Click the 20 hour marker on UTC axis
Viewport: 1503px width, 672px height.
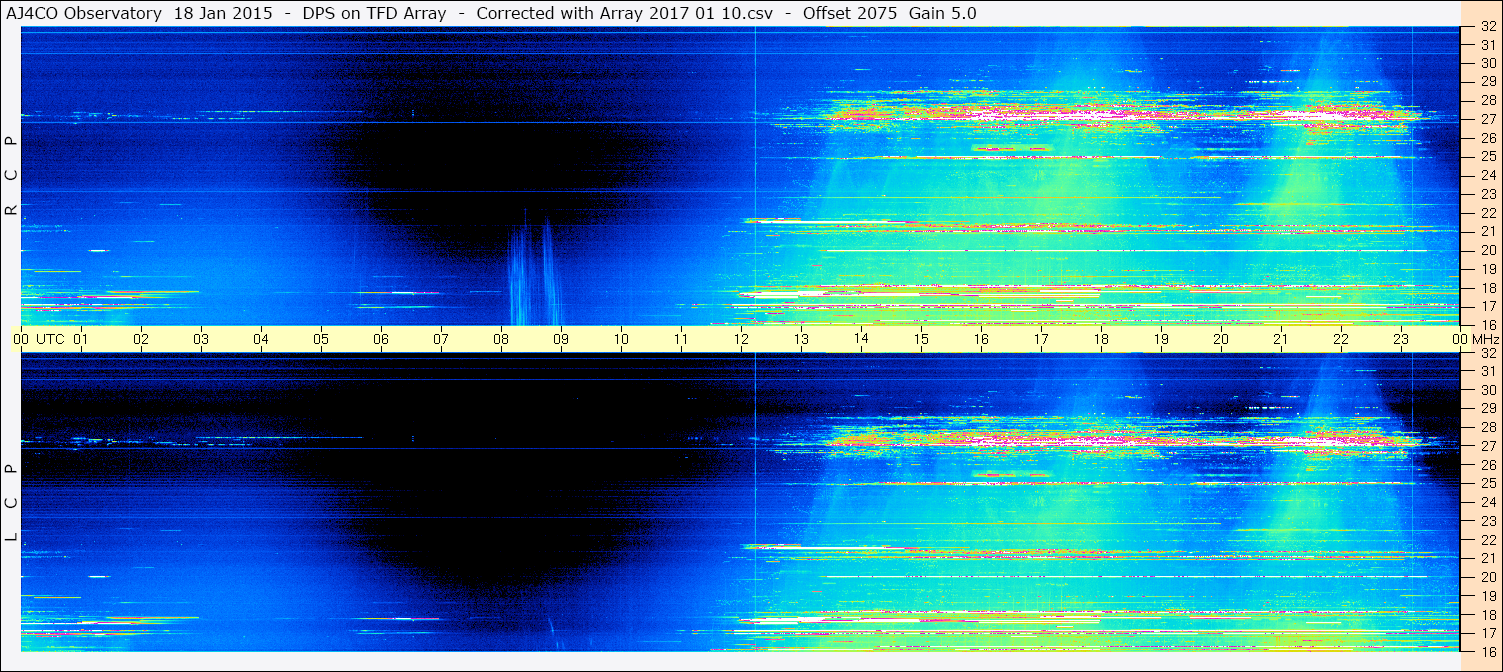[x=1221, y=339]
